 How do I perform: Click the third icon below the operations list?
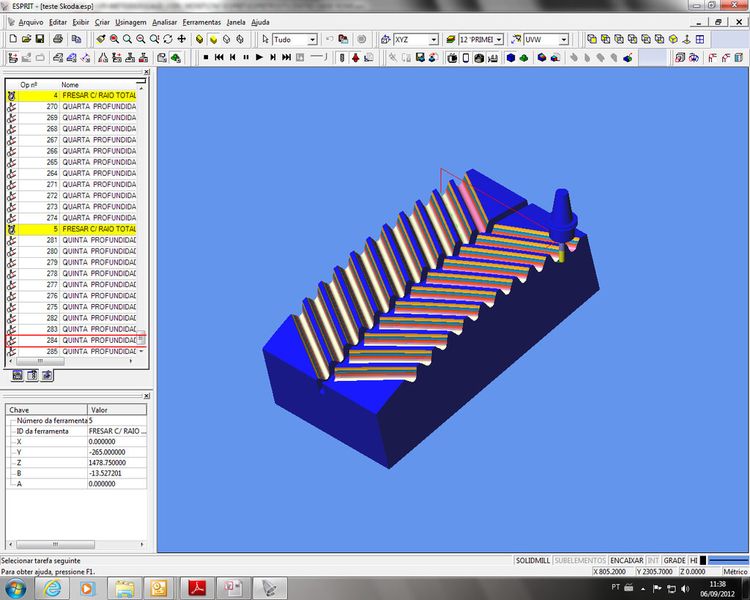[47, 375]
